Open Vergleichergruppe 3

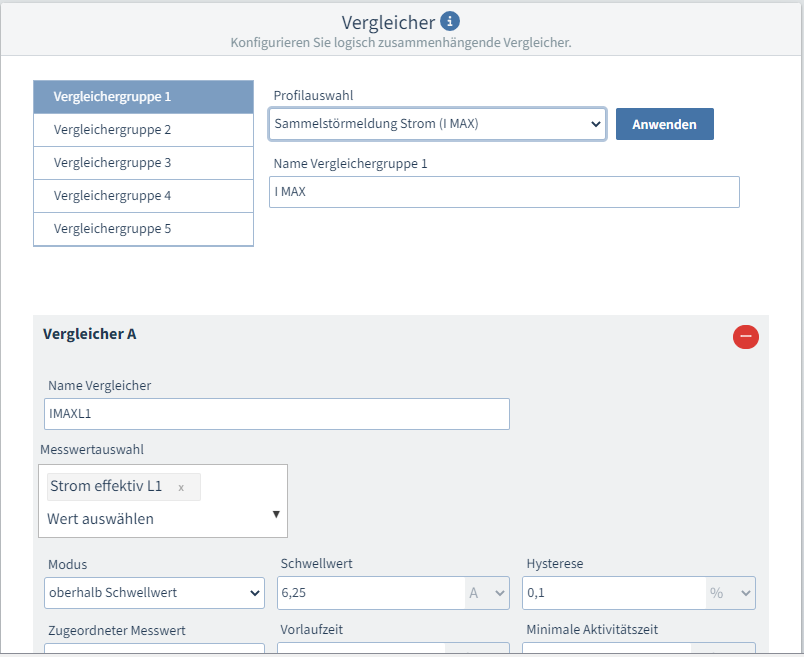pos(143,163)
